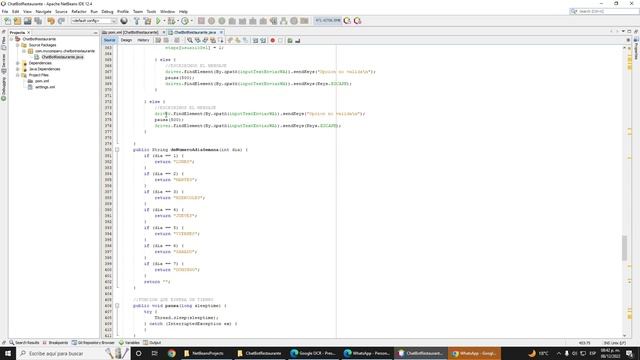Collapse the Project Files node
This screenshot has width=640, height=360.
coord(18,75)
